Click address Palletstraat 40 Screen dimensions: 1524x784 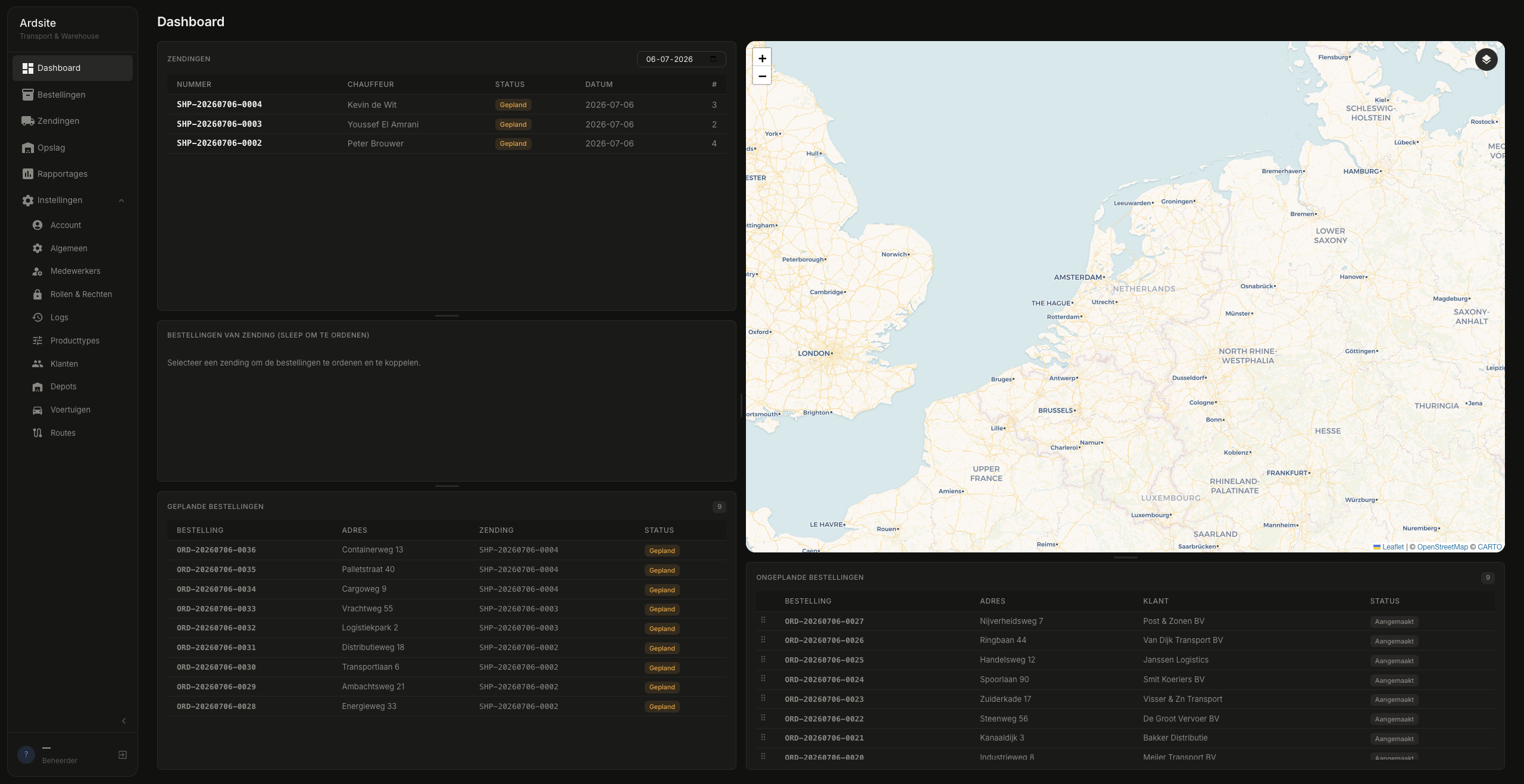pos(368,570)
